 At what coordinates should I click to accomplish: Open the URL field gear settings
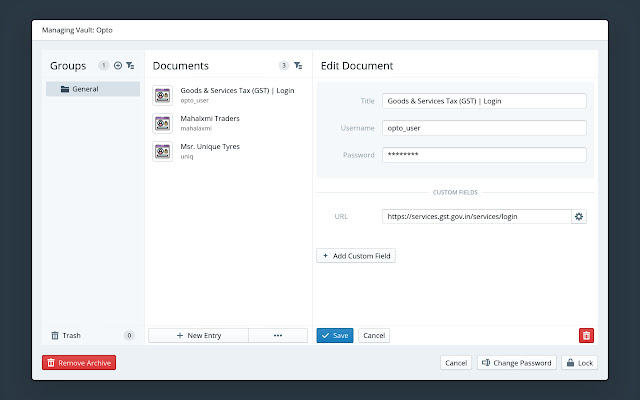point(578,216)
